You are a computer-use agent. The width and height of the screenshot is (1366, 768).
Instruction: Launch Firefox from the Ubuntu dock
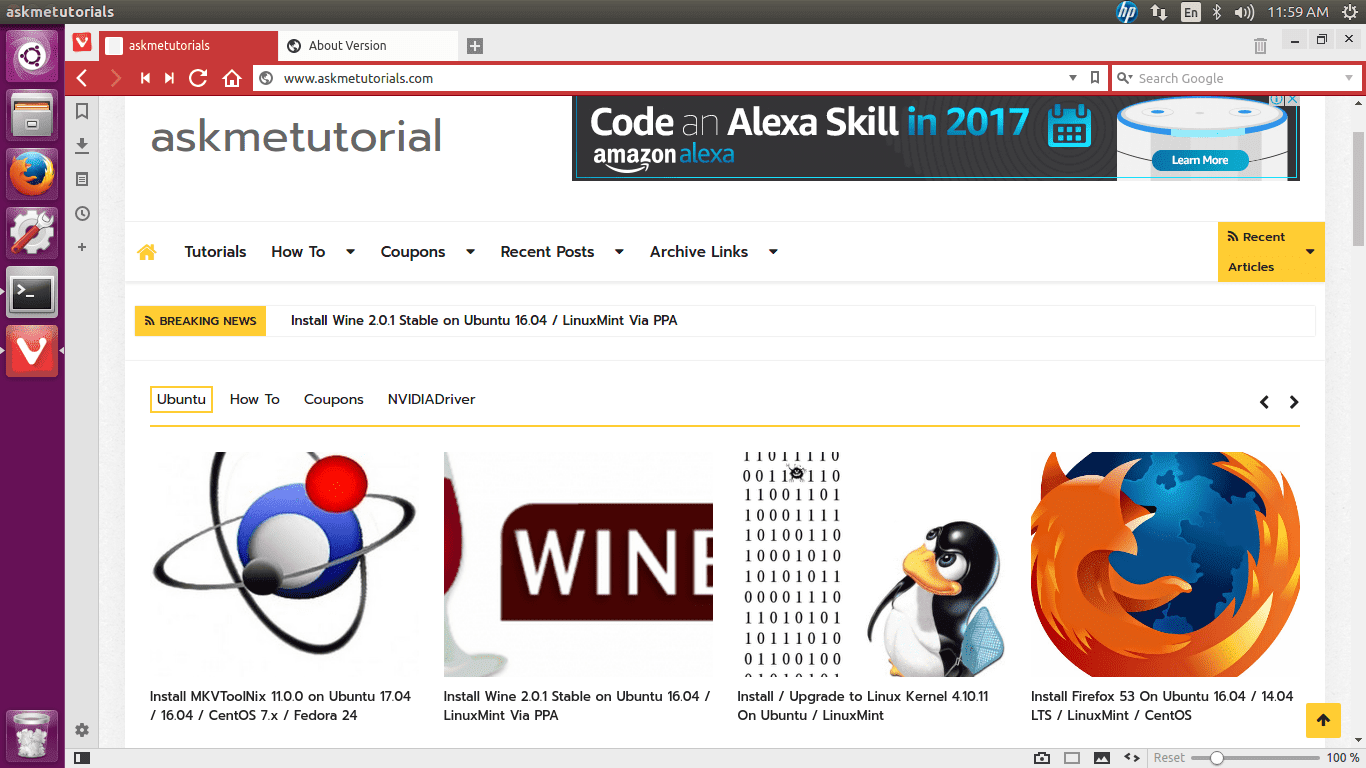(x=32, y=175)
